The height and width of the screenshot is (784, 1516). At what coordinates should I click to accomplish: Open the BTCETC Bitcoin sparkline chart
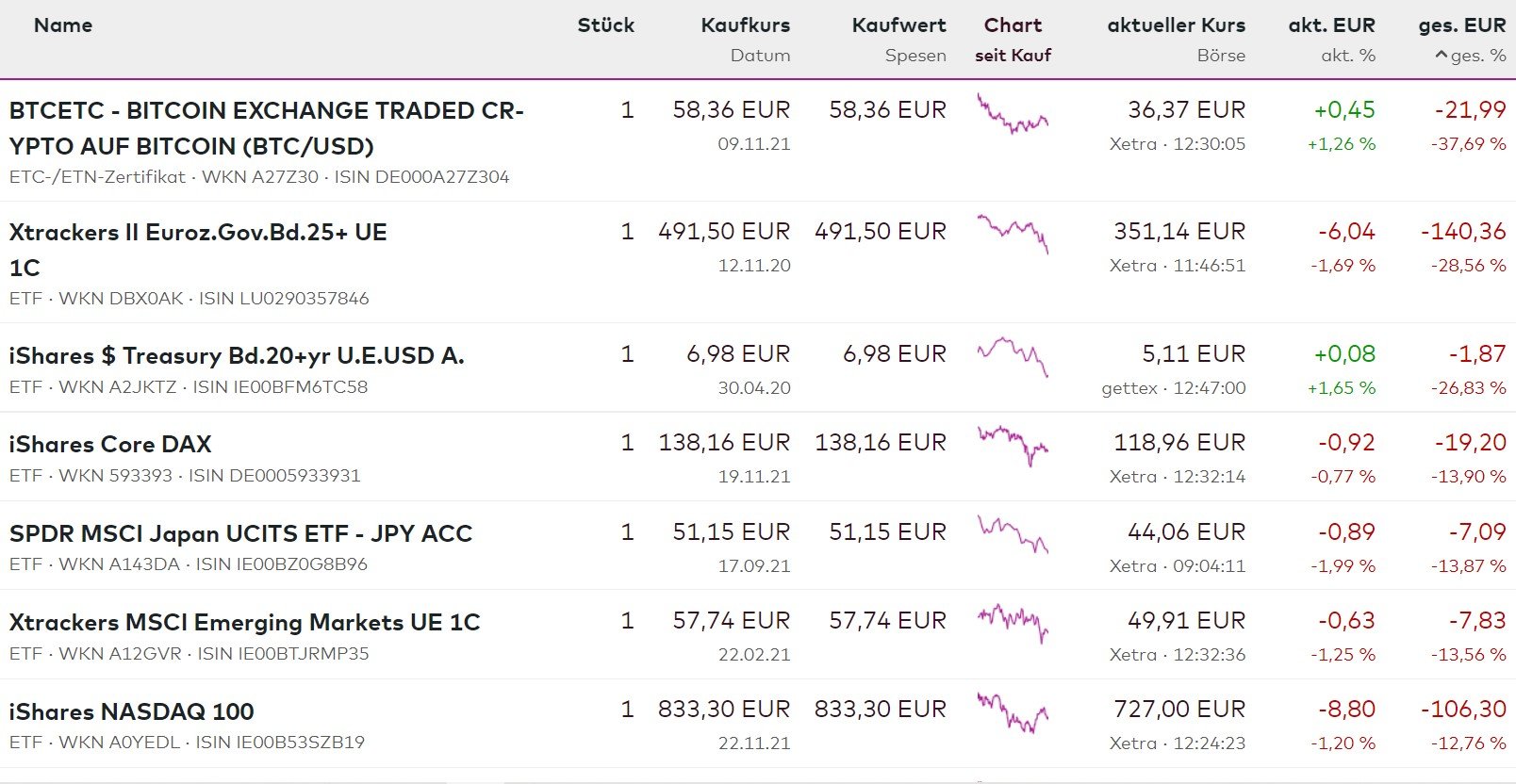tap(1013, 114)
